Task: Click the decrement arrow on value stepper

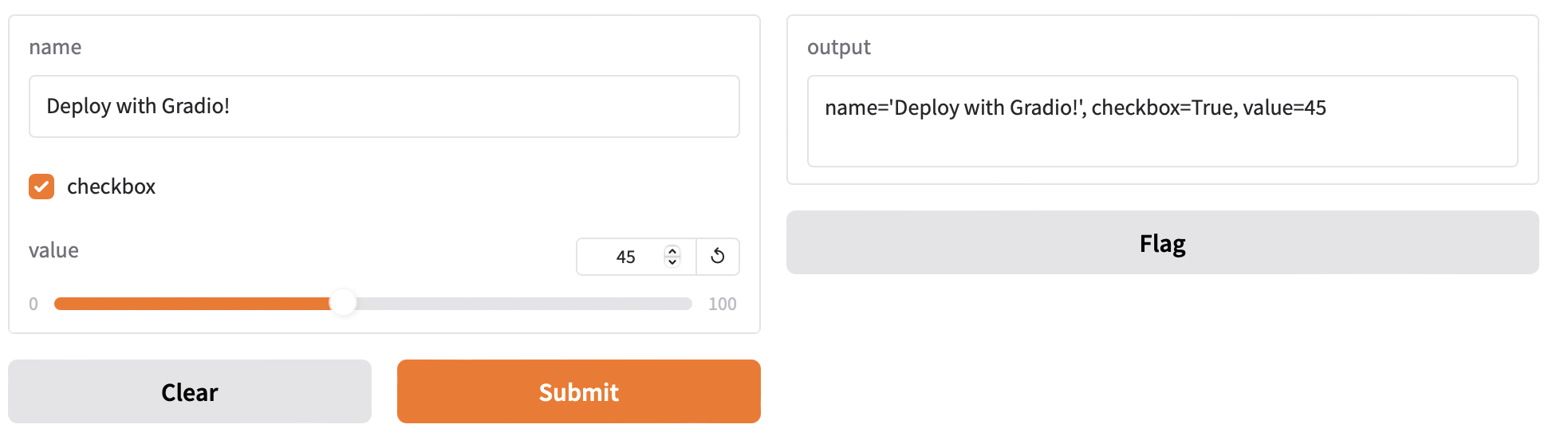Action: tap(672, 261)
